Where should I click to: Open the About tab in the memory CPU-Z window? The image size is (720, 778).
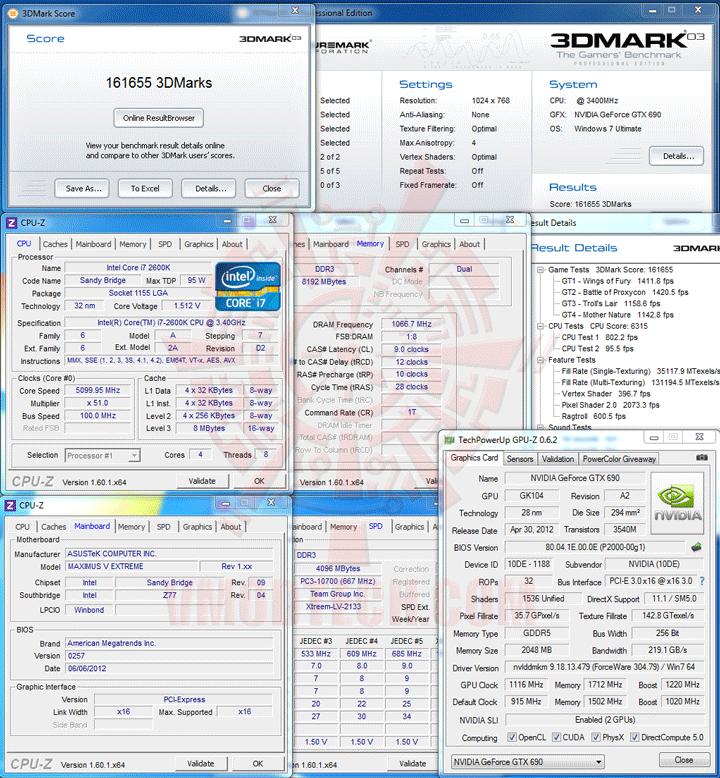pyautogui.click(x=469, y=244)
